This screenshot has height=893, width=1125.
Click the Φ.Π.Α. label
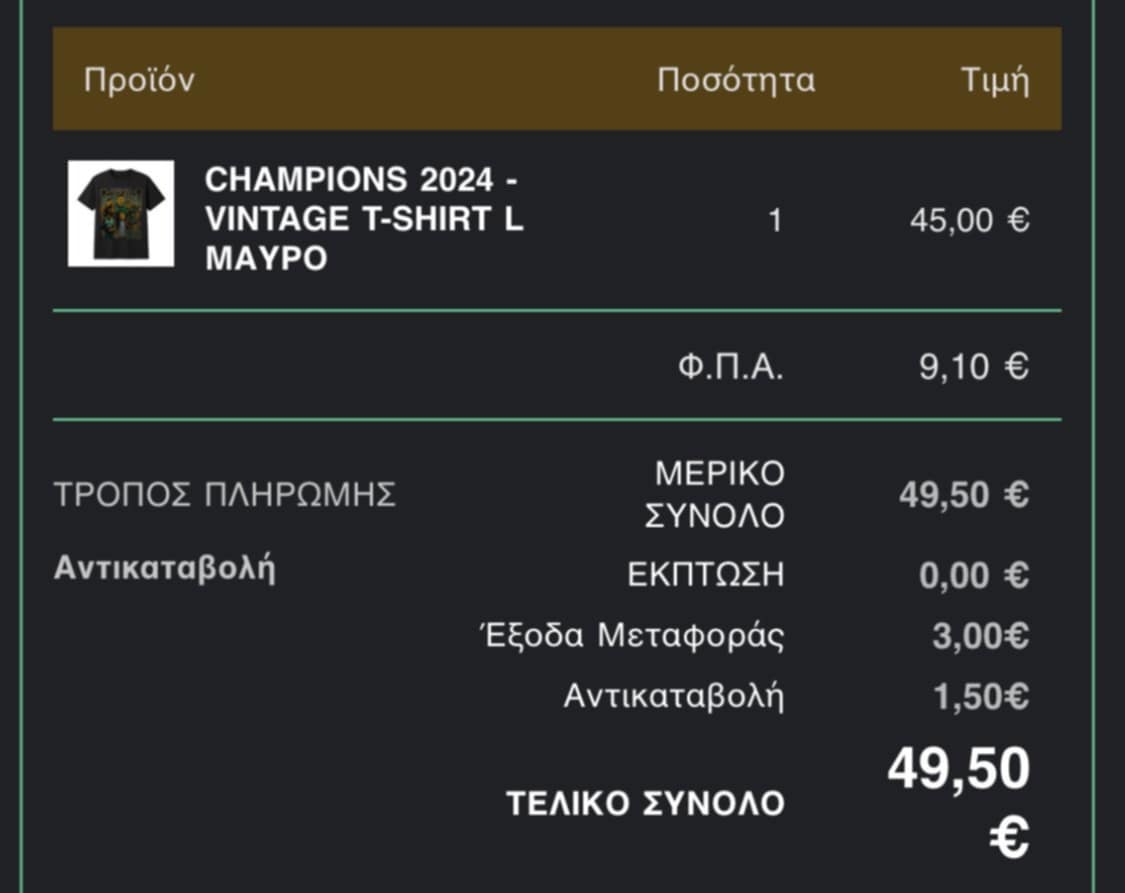tap(731, 368)
